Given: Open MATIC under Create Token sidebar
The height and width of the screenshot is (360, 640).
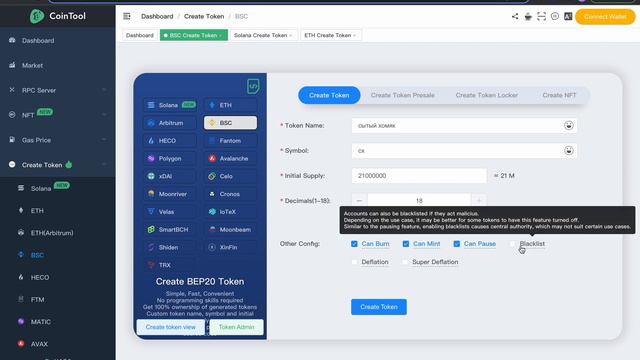Looking at the screenshot, I should [x=58, y=322].
